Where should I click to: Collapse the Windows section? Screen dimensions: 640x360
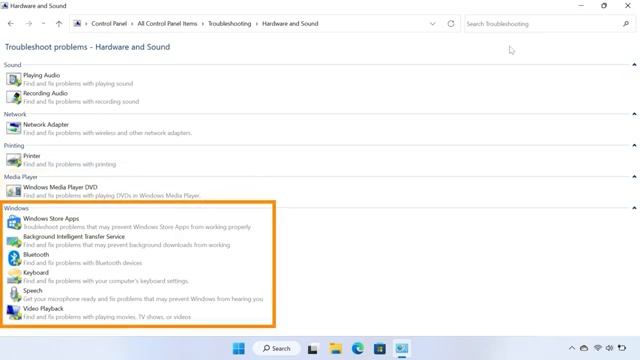click(x=634, y=208)
